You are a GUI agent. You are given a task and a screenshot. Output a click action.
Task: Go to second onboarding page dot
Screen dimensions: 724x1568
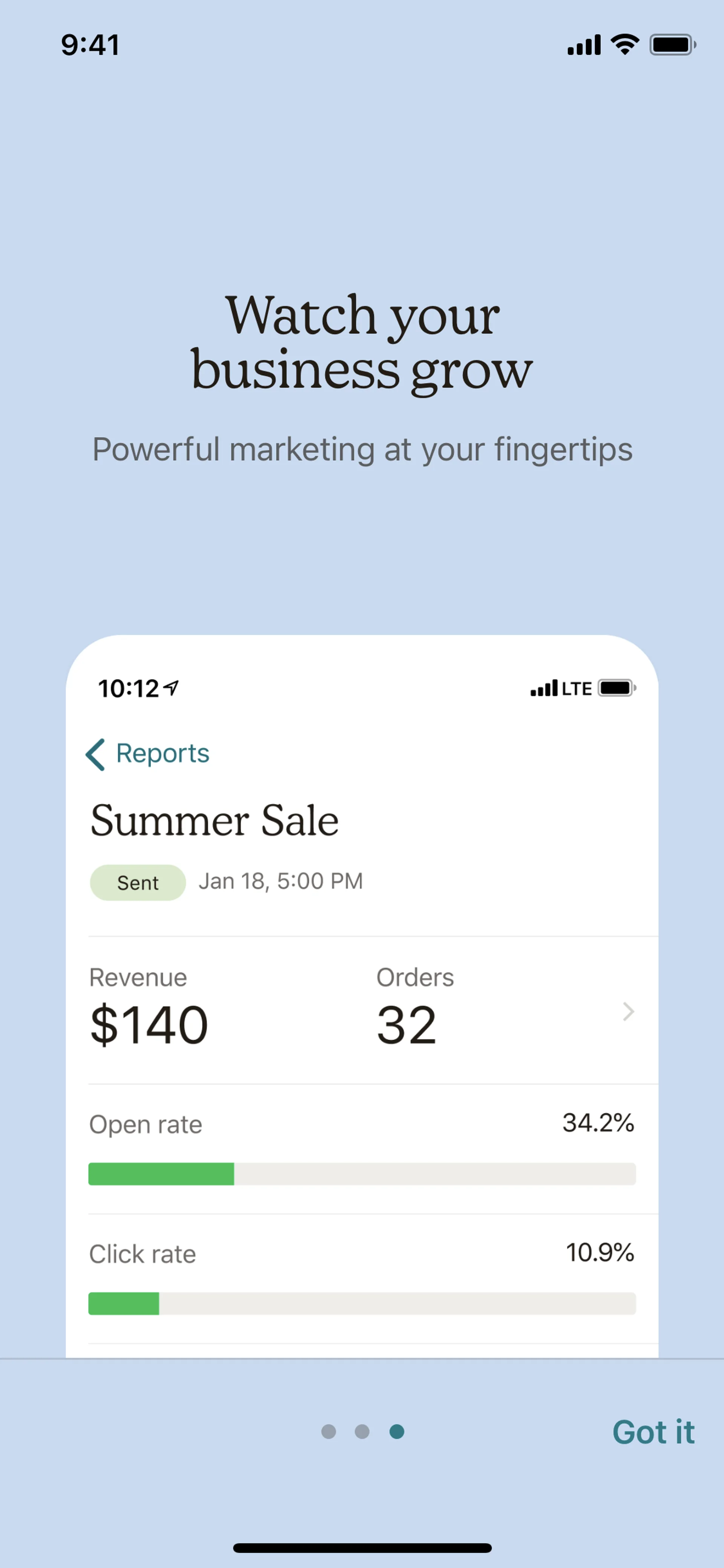(362, 1431)
